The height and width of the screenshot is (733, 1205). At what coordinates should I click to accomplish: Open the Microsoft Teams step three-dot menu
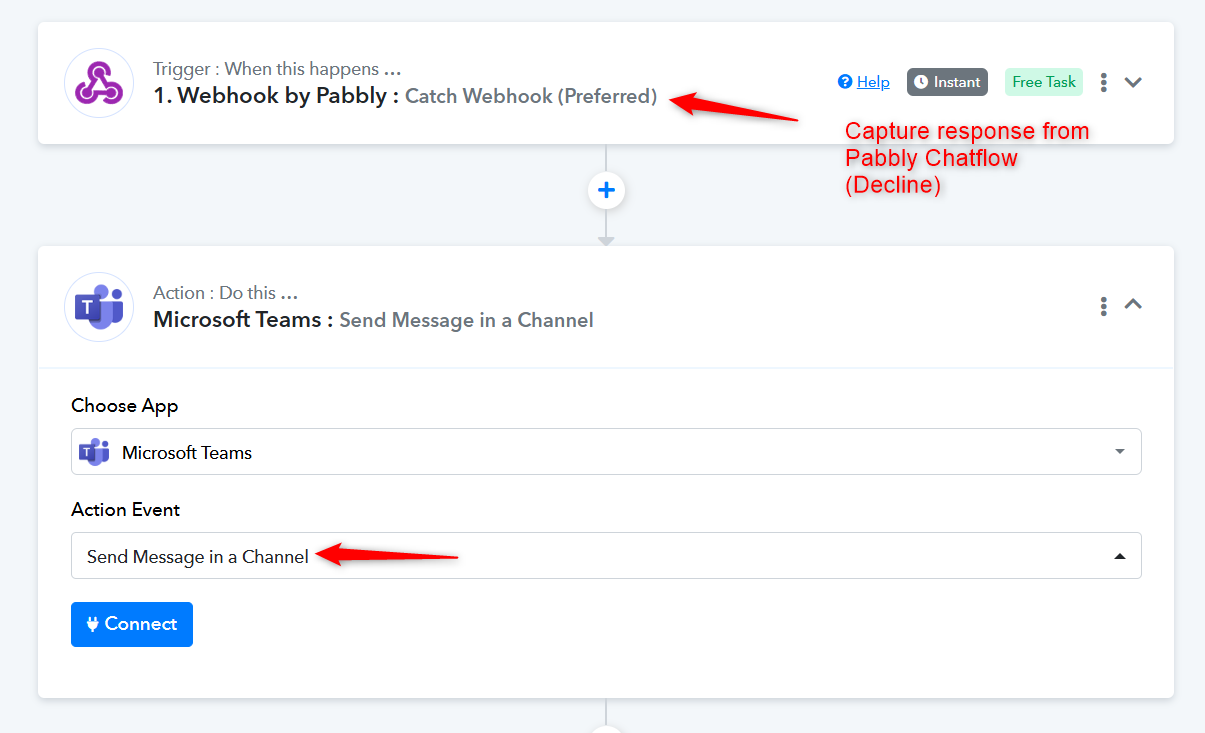coord(1103,306)
